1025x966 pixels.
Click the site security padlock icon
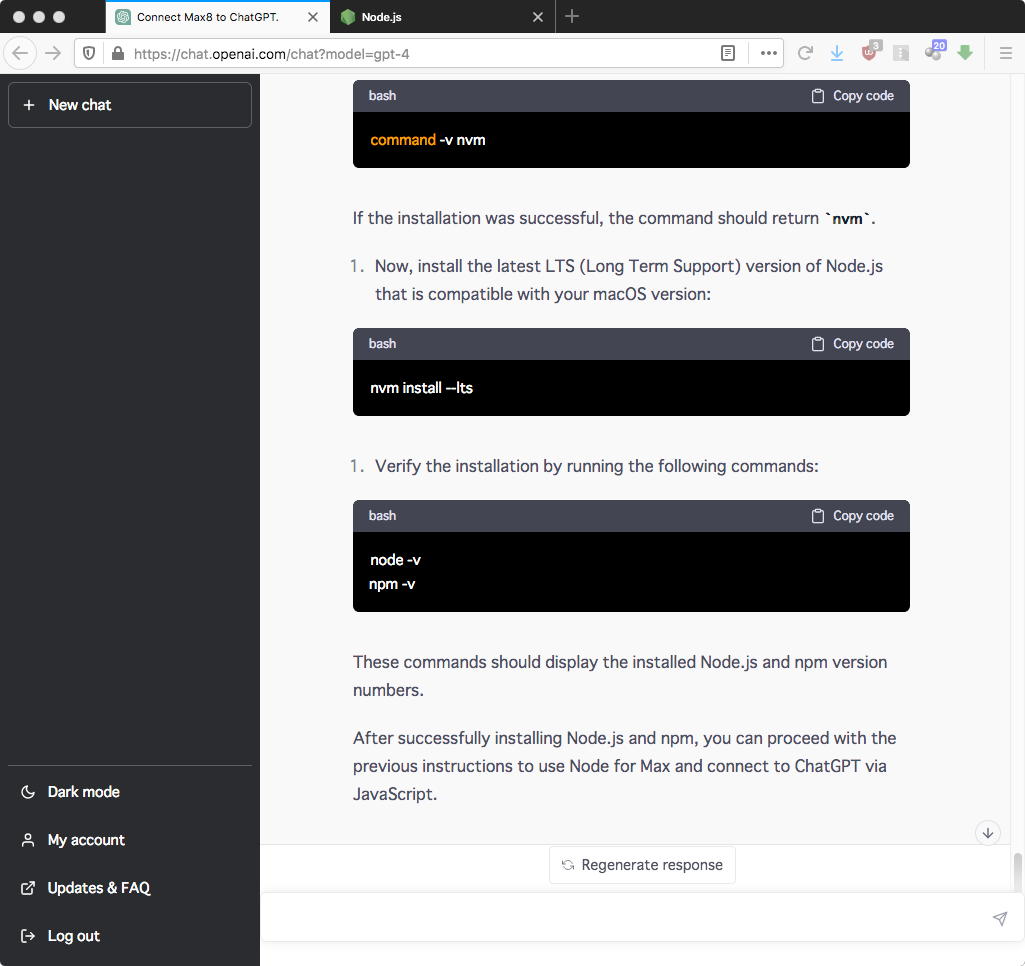coord(118,53)
